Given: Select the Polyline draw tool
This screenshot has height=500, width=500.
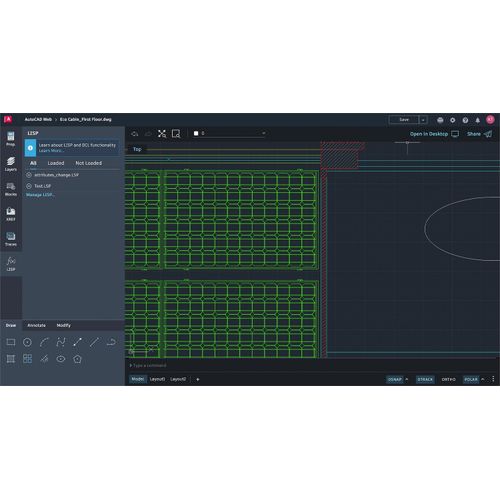Looking at the screenshot, I should [x=94, y=342].
